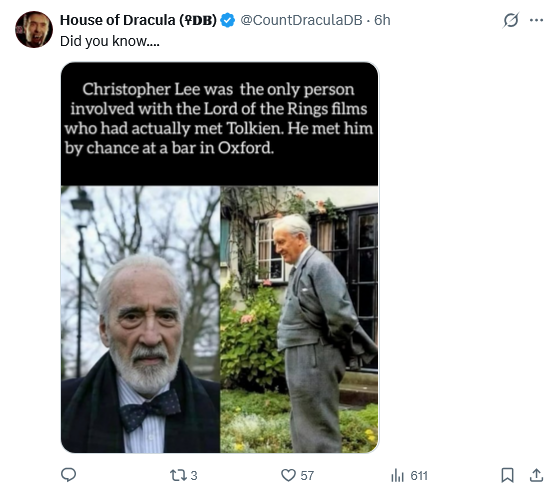Open the 6h timestamp permalink
559x495 pixels.
pos(382,20)
